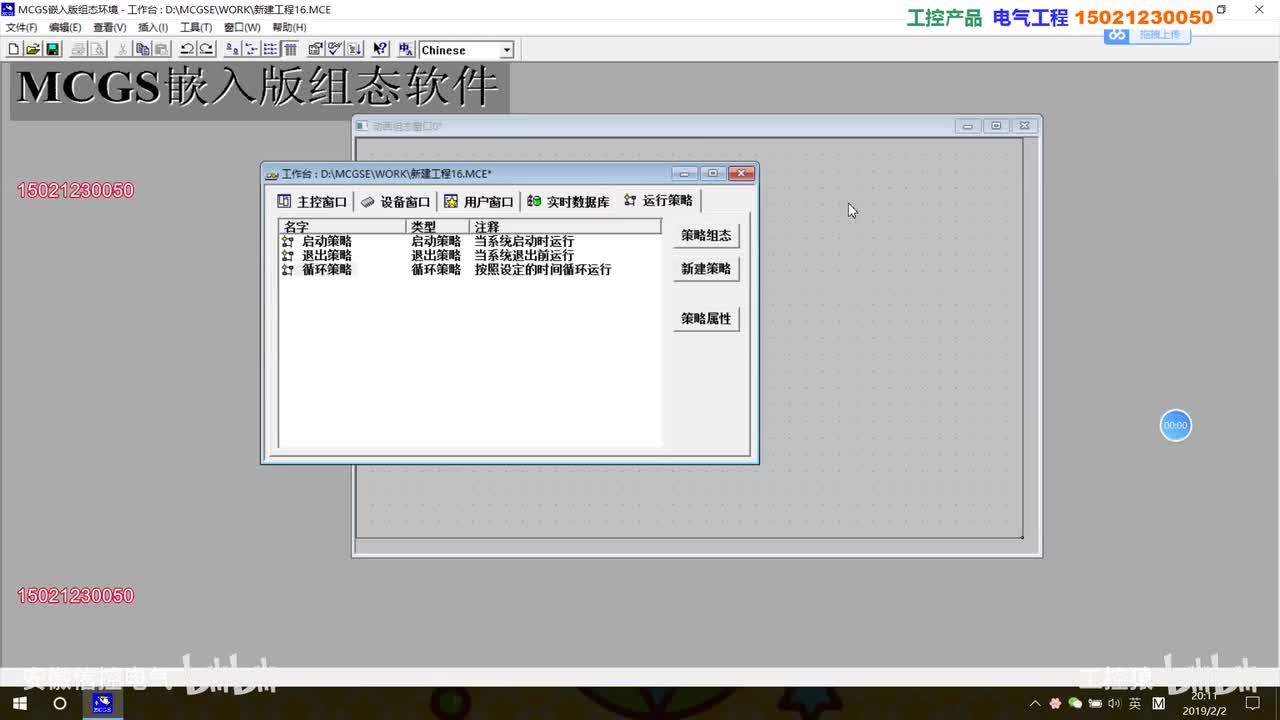Switch to the 实时数据库 tab
Viewport: 1280px width, 720px height.
568,202
